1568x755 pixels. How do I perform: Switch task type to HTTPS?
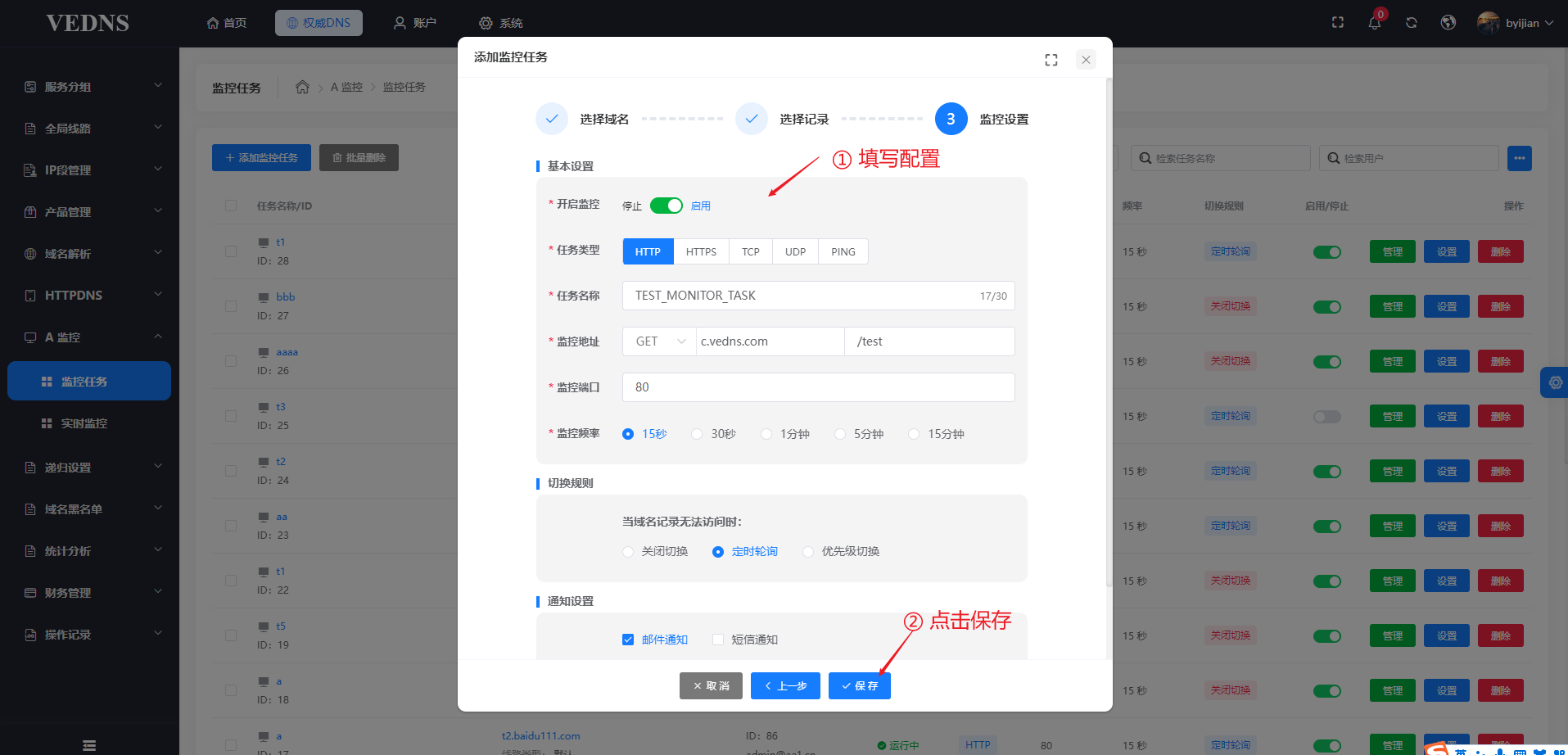[701, 251]
